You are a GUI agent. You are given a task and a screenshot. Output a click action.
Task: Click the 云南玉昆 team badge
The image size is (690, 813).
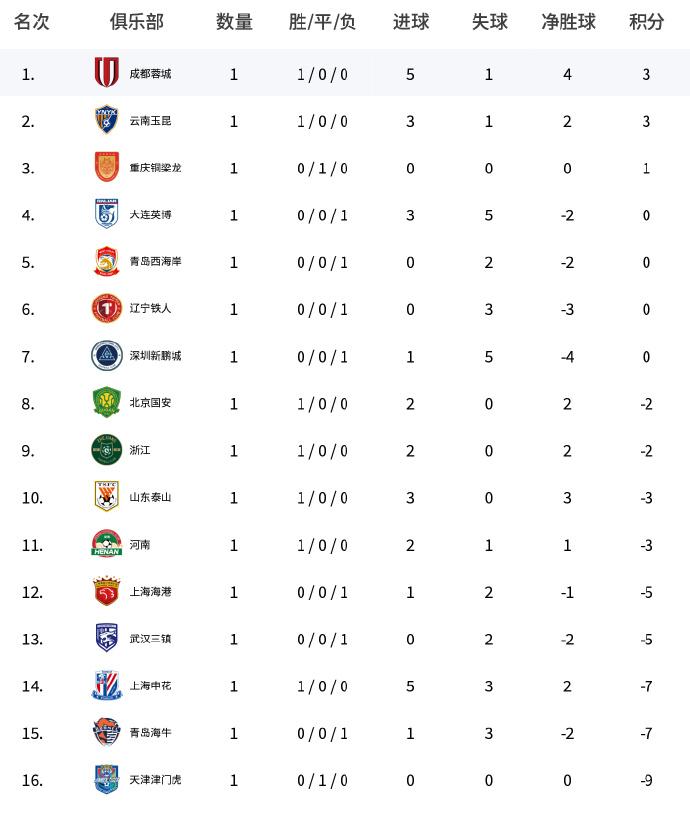(106, 120)
